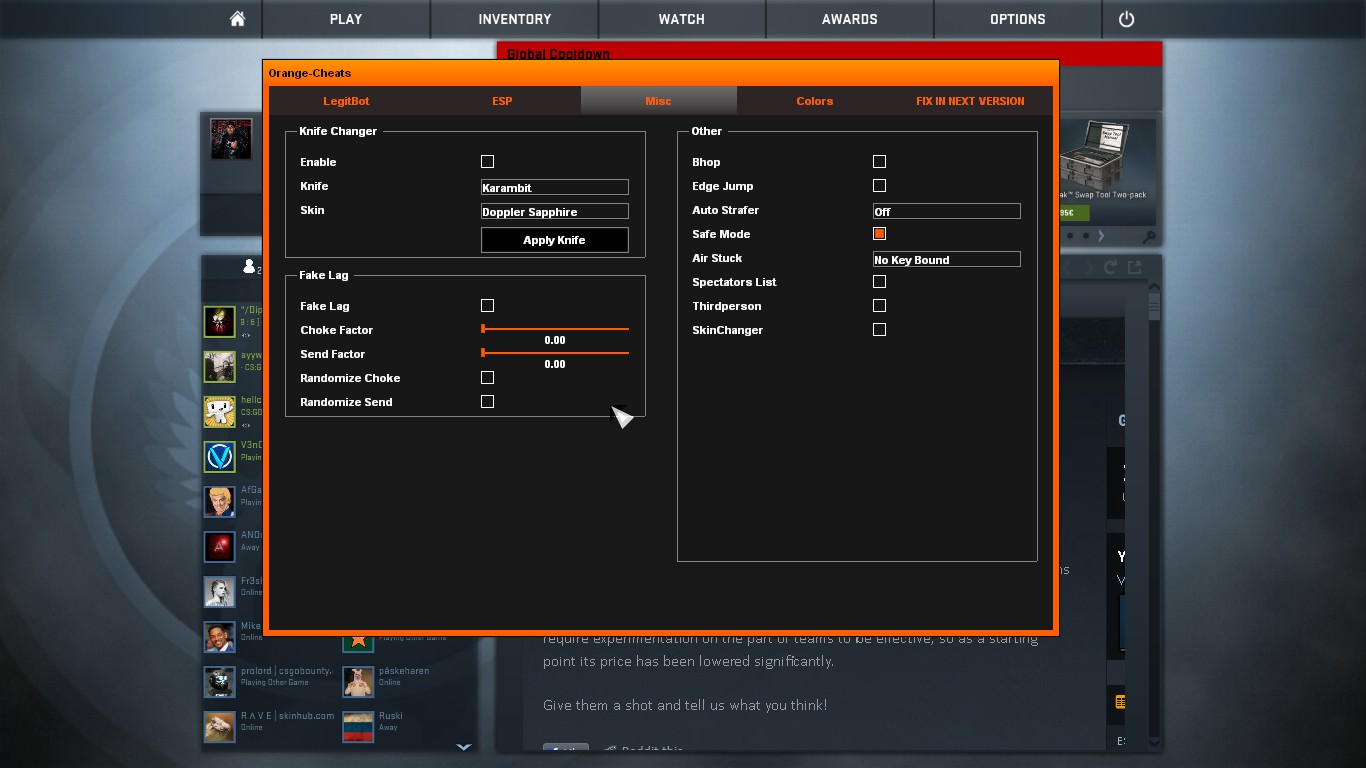
Task: Select the V3n friend blue V avatar
Action: click(x=220, y=457)
